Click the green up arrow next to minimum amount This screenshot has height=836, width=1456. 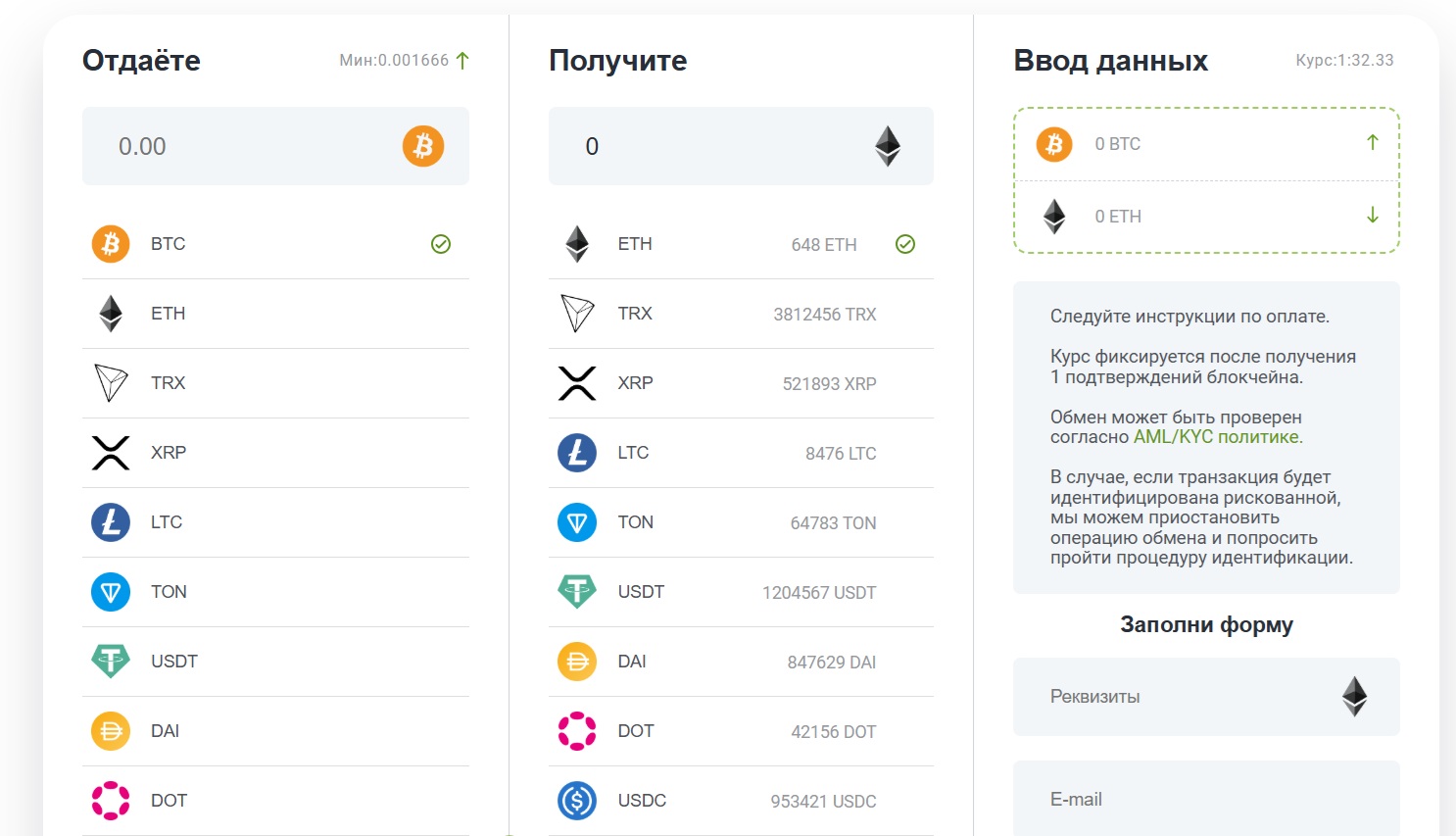[x=462, y=60]
